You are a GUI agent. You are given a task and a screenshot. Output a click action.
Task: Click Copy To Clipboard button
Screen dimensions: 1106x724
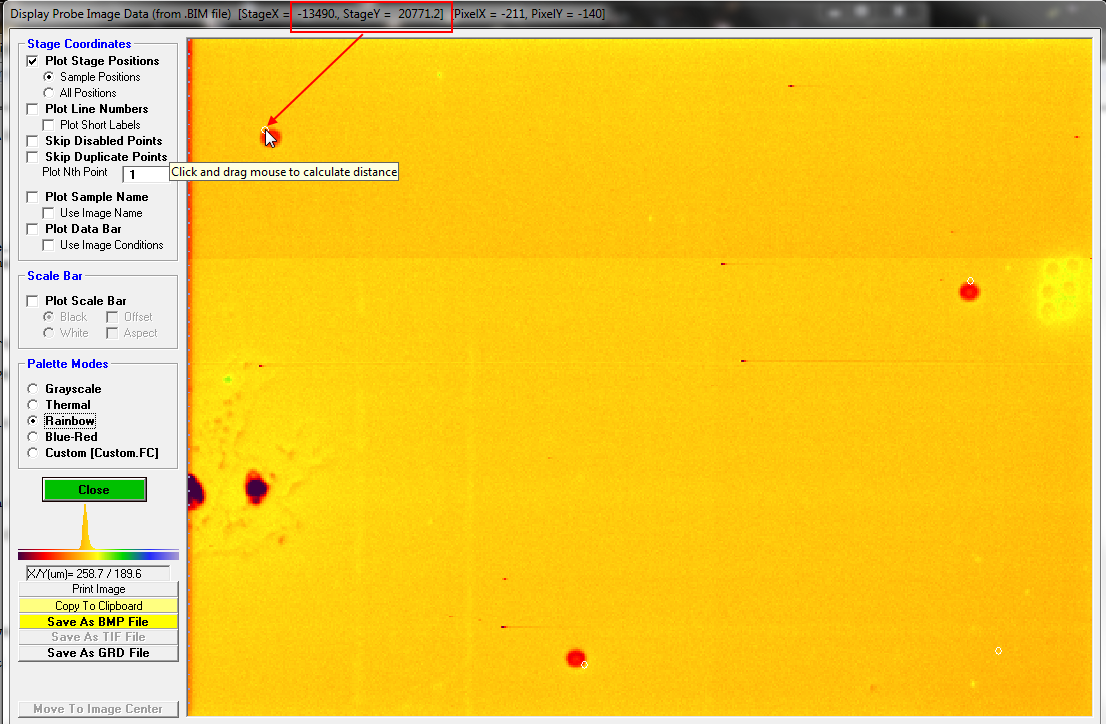click(98, 605)
